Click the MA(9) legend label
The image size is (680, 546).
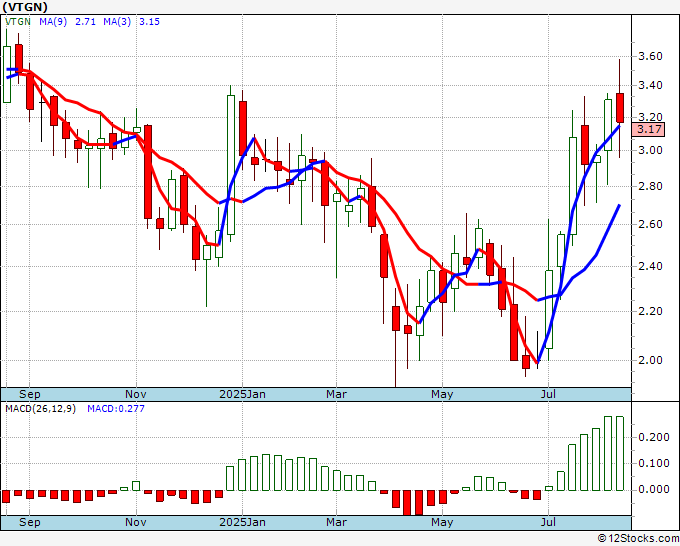click(53, 22)
